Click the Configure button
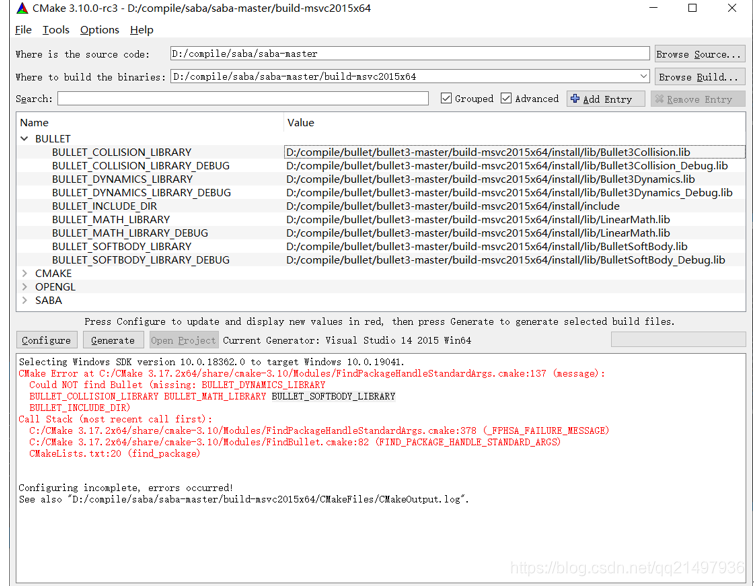Viewport: 754px width, 586px height. [46, 340]
